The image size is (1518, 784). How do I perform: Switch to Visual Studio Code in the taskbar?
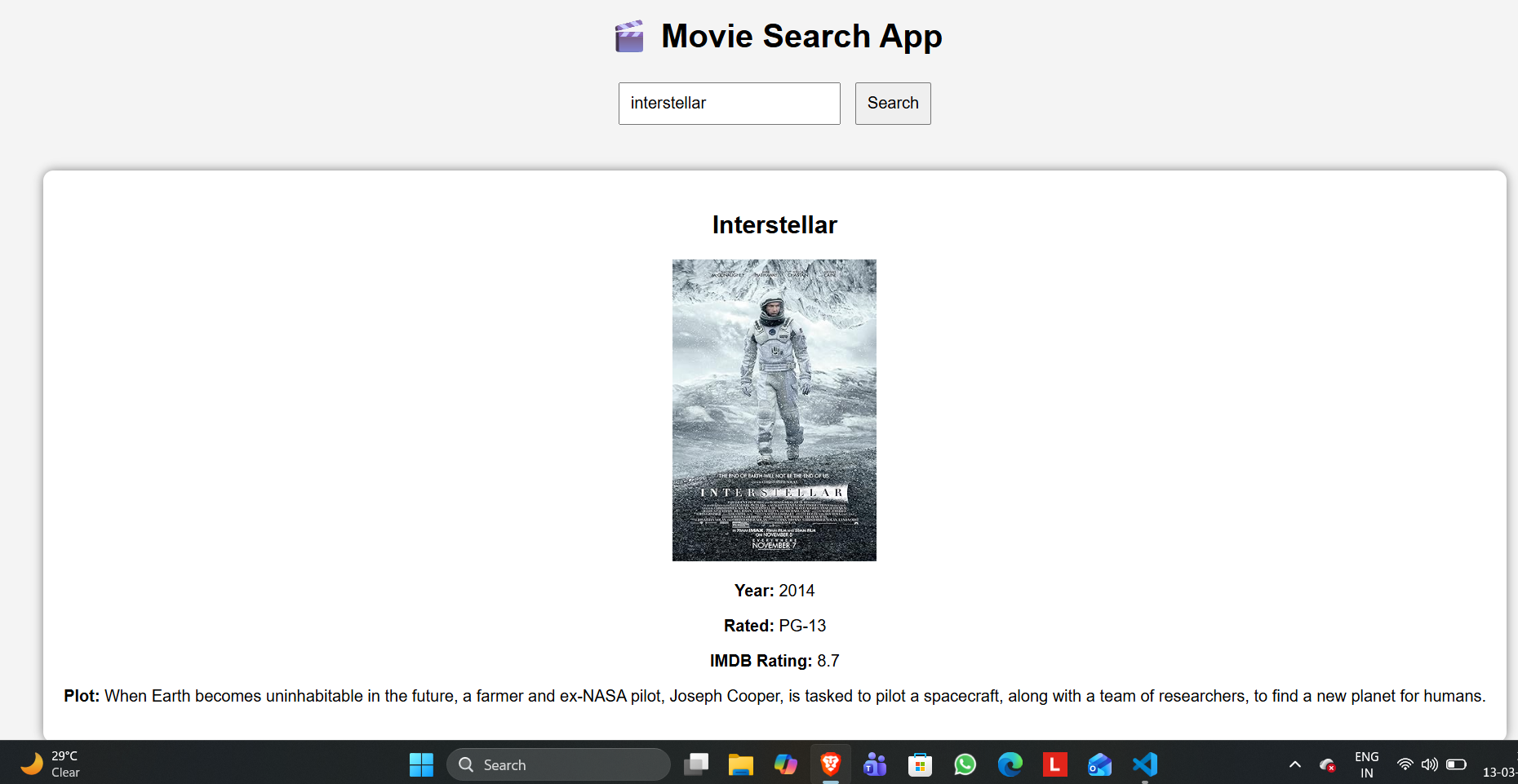point(1145,764)
